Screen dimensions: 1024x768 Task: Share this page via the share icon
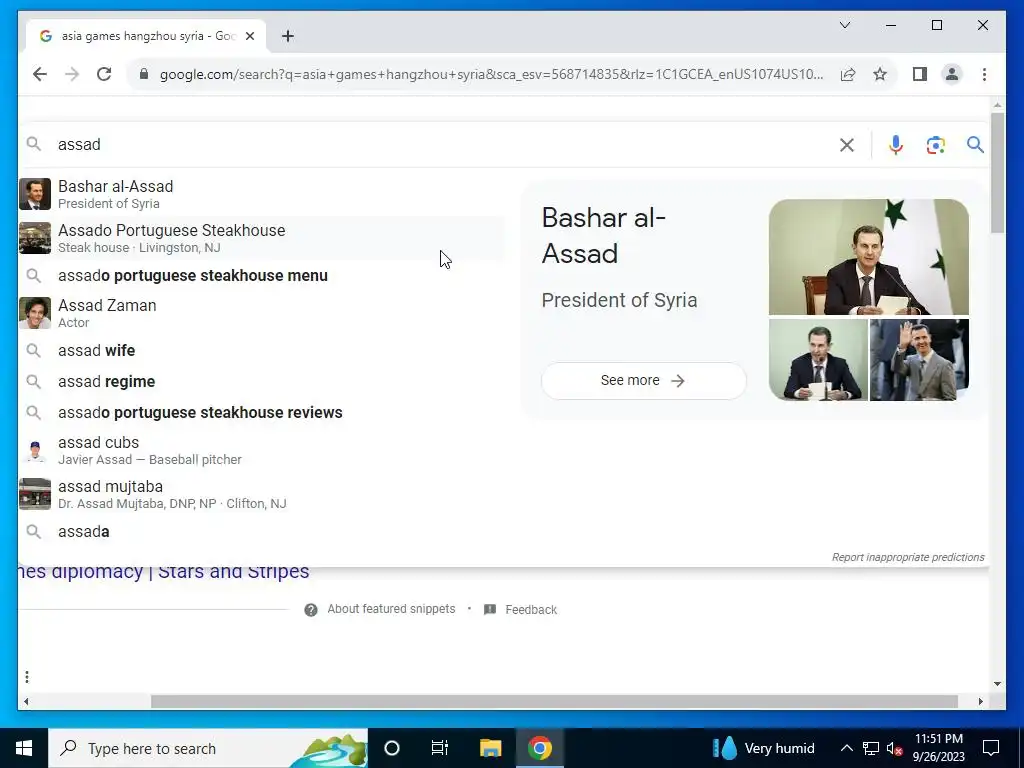tap(848, 74)
